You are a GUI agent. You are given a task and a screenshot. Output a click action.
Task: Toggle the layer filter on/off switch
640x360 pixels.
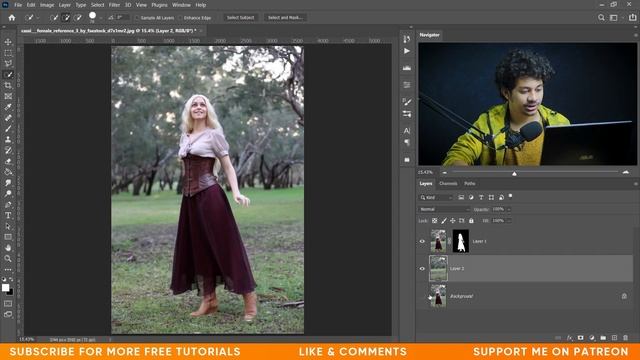coord(510,196)
